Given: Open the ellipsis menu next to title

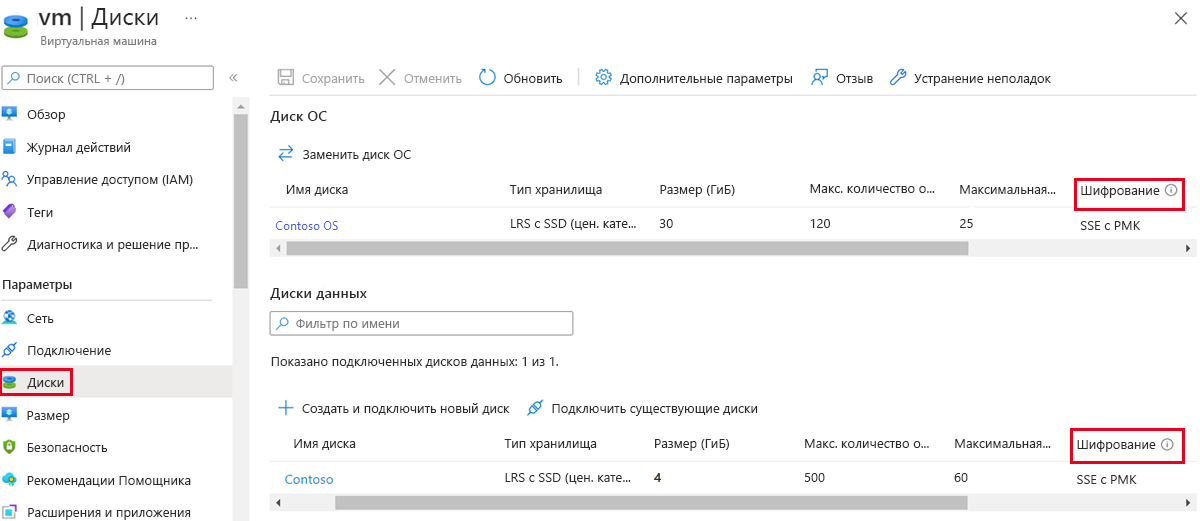Looking at the screenshot, I should point(191,18).
